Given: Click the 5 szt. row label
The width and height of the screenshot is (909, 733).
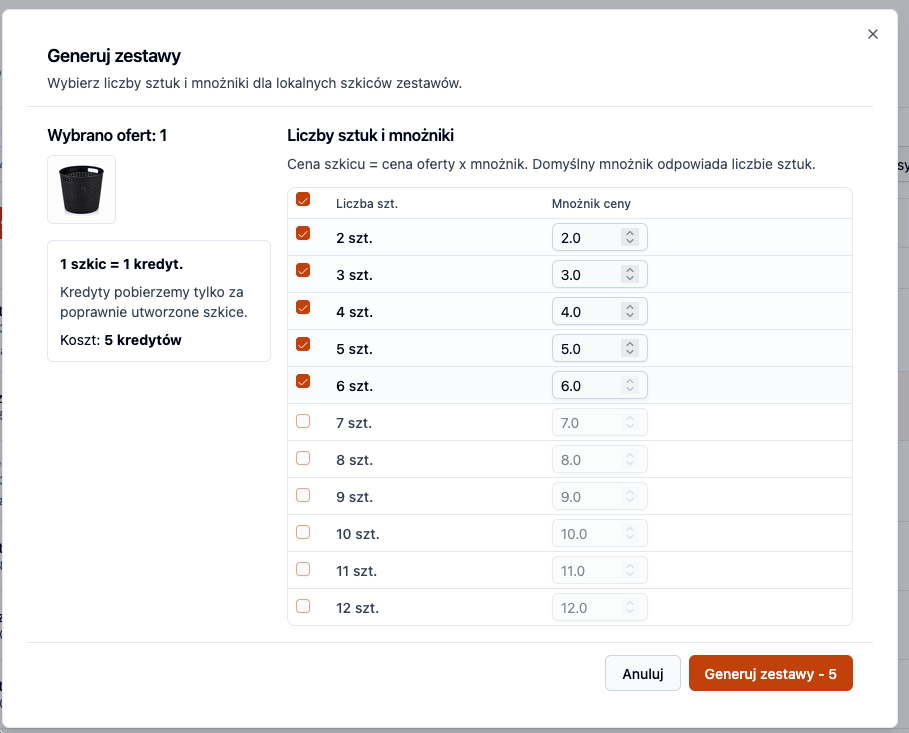Looking at the screenshot, I should (x=354, y=350).
